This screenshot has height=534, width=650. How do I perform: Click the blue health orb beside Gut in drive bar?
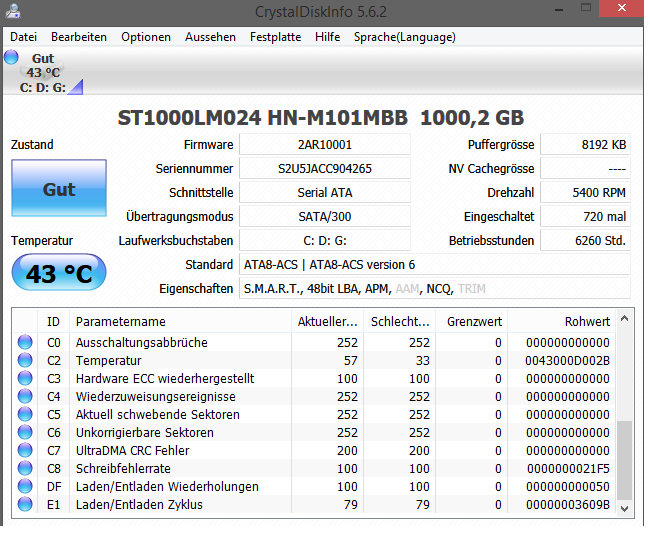point(11,57)
